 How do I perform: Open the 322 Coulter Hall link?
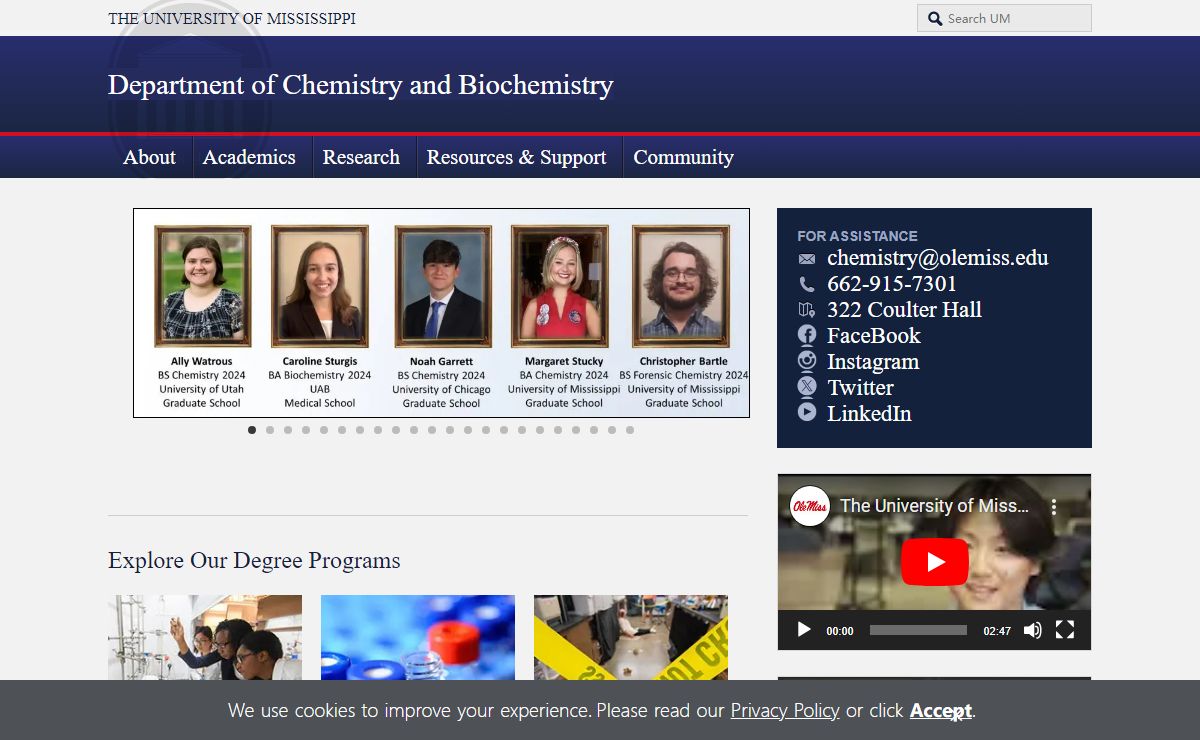point(904,309)
